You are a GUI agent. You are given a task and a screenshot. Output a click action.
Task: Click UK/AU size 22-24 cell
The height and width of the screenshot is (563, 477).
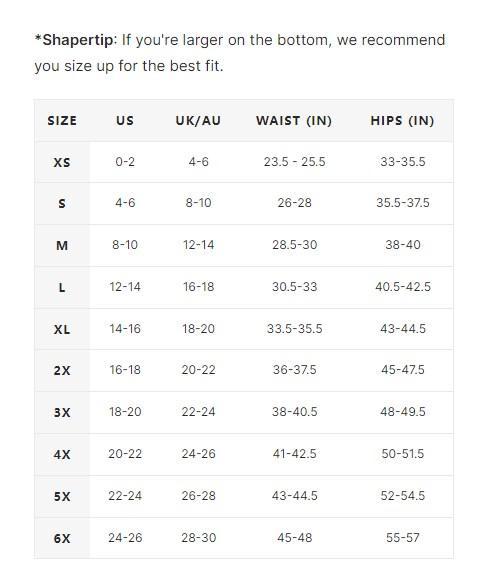(198, 411)
